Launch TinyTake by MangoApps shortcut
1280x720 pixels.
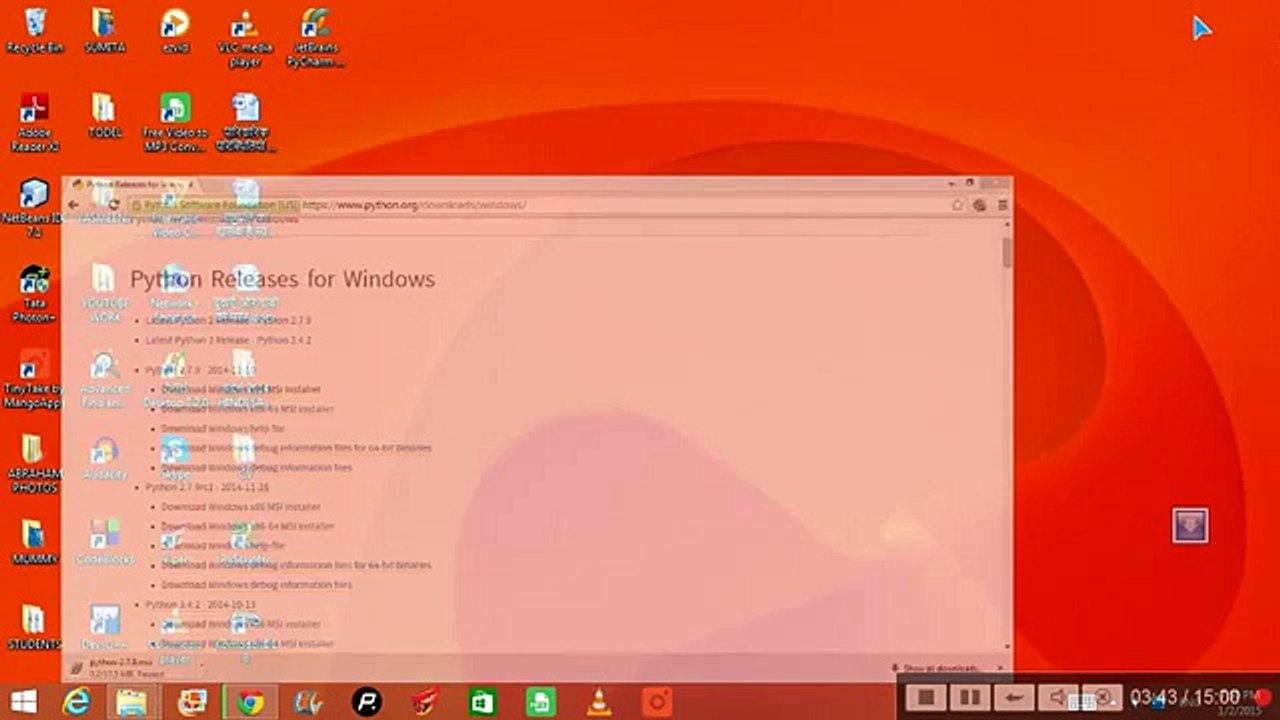[34, 380]
